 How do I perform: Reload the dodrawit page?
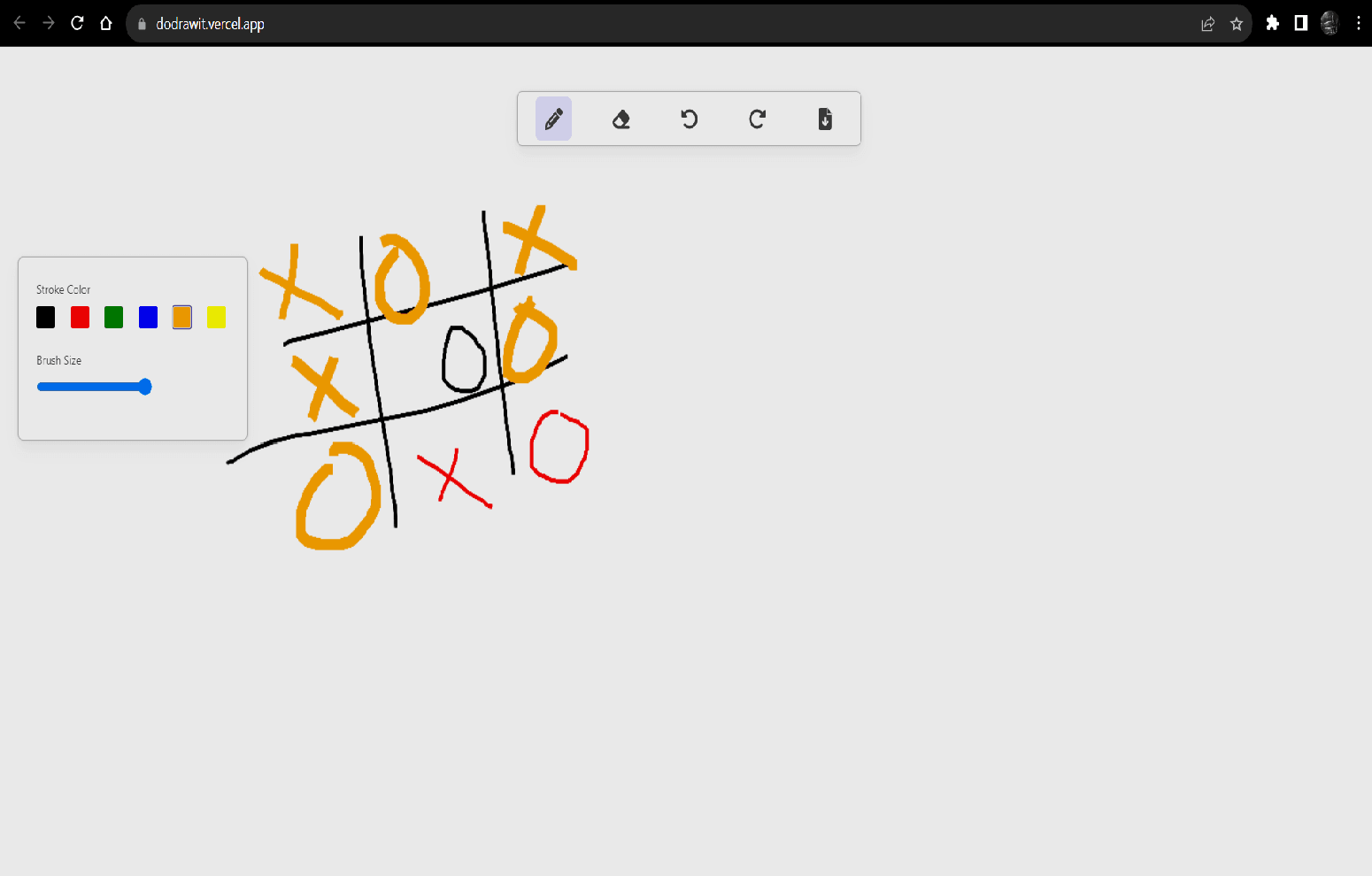pos(76,23)
